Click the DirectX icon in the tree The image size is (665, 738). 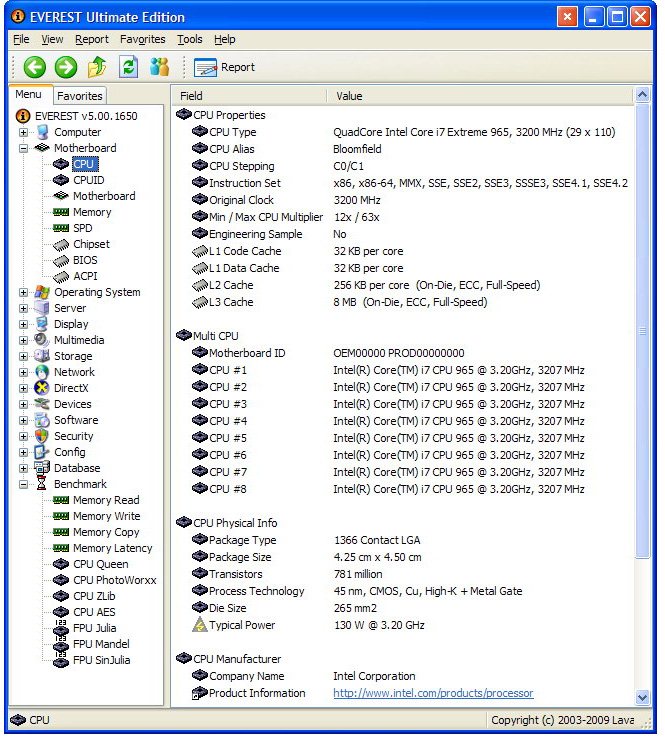[x=42, y=388]
